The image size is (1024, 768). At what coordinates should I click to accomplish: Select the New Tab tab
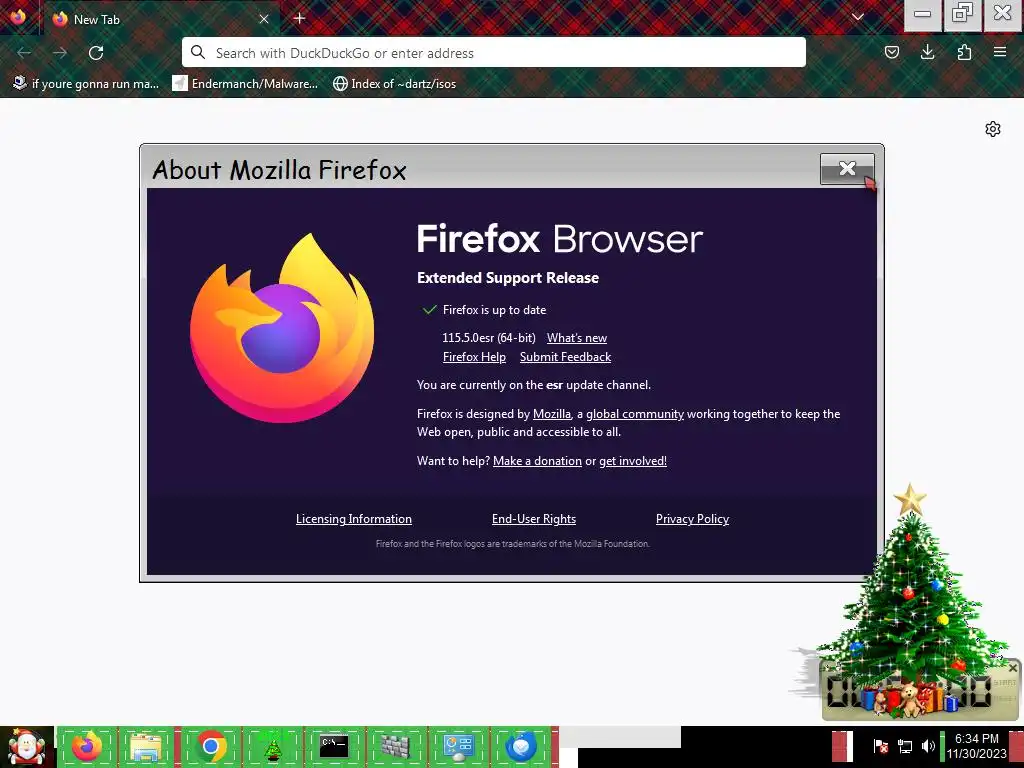pyautogui.click(x=161, y=19)
